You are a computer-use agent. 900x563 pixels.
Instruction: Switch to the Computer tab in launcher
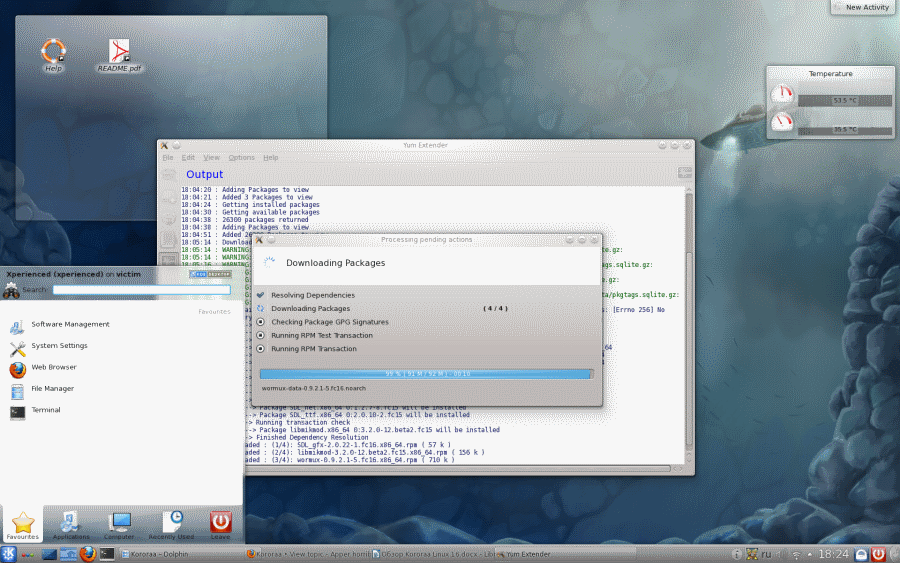[x=119, y=525]
